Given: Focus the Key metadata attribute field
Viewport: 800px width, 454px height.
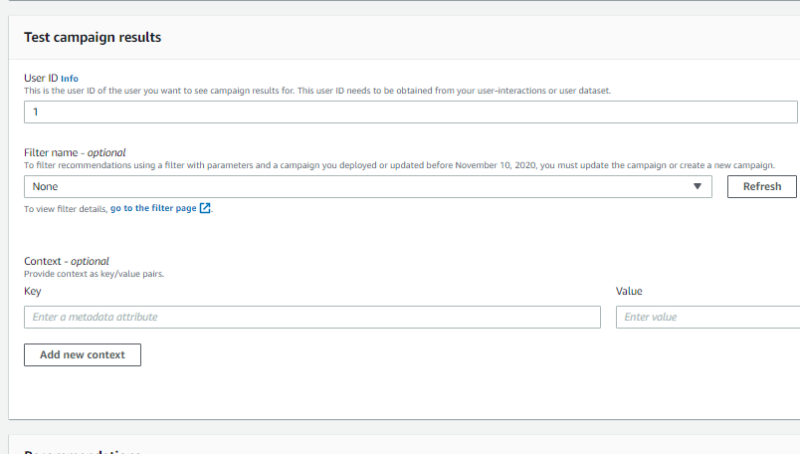Looking at the screenshot, I should coord(312,317).
